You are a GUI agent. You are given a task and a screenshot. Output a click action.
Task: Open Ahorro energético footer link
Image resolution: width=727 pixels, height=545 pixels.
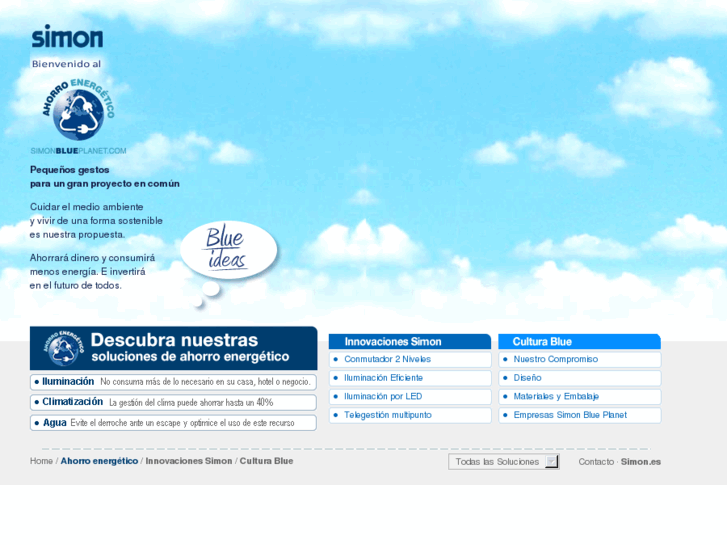click(x=99, y=461)
